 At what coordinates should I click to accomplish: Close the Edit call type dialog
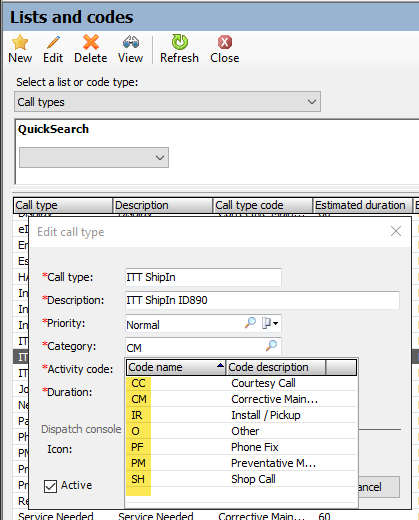(396, 231)
